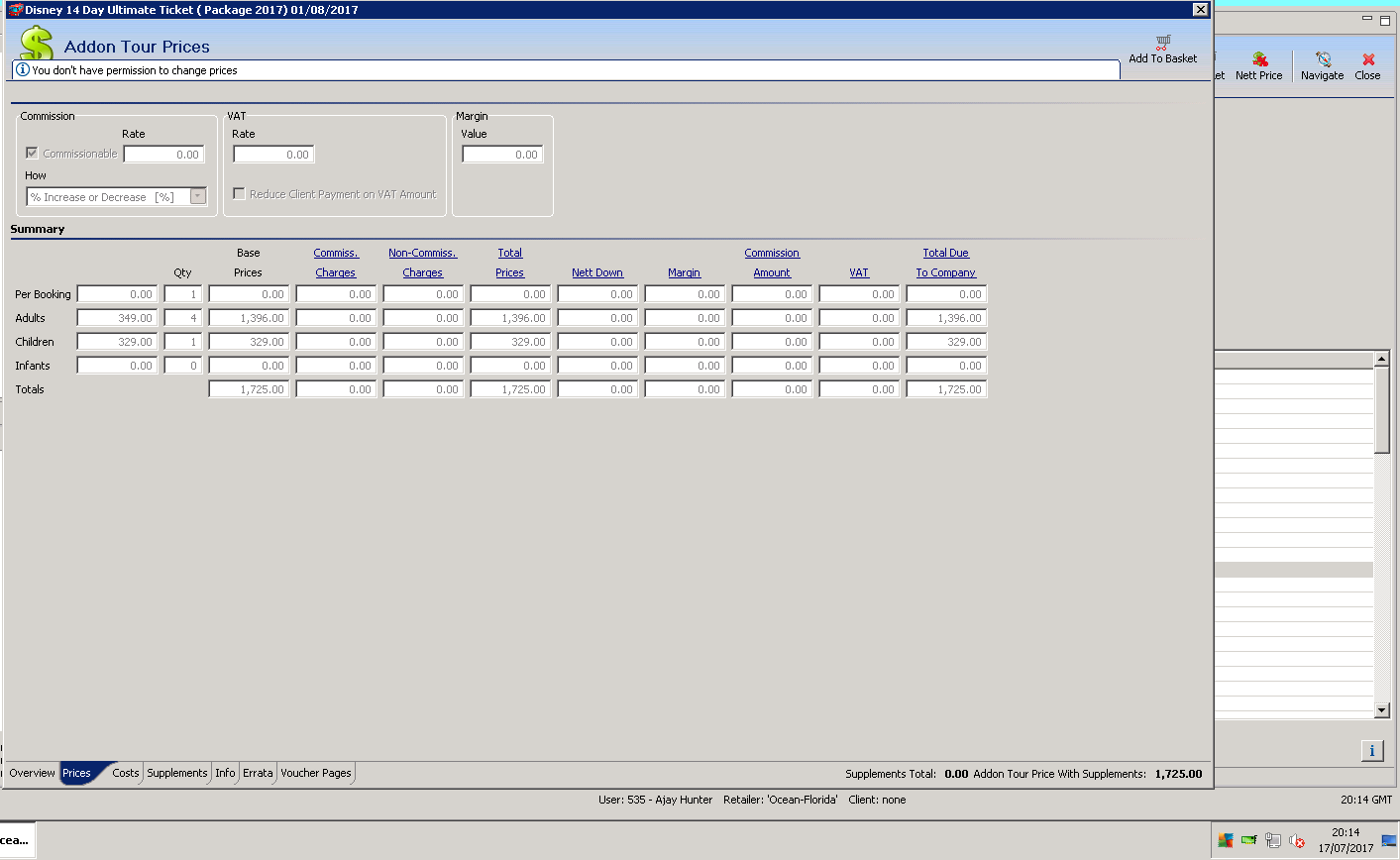Click the Adults unit price field 349.00

(x=117, y=318)
